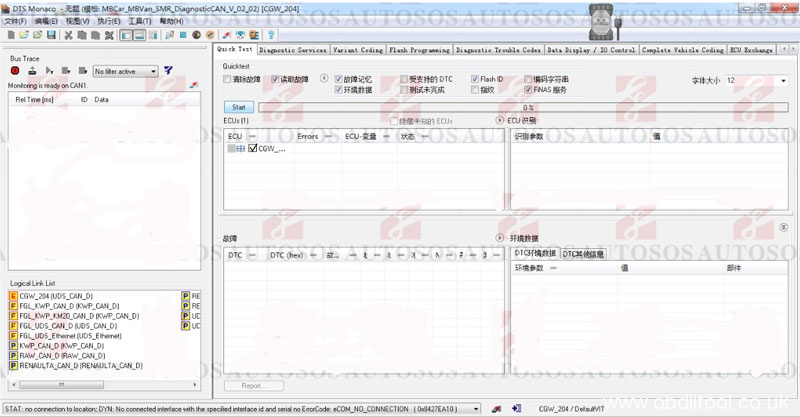
Task: Switch to Variant Coding tab
Action: pos(358,50)
